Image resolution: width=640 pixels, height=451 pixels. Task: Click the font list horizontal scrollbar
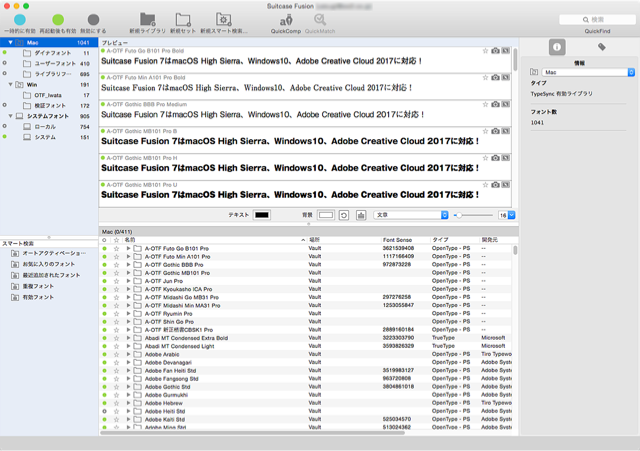pyautogui.click(x=253, y=433)
